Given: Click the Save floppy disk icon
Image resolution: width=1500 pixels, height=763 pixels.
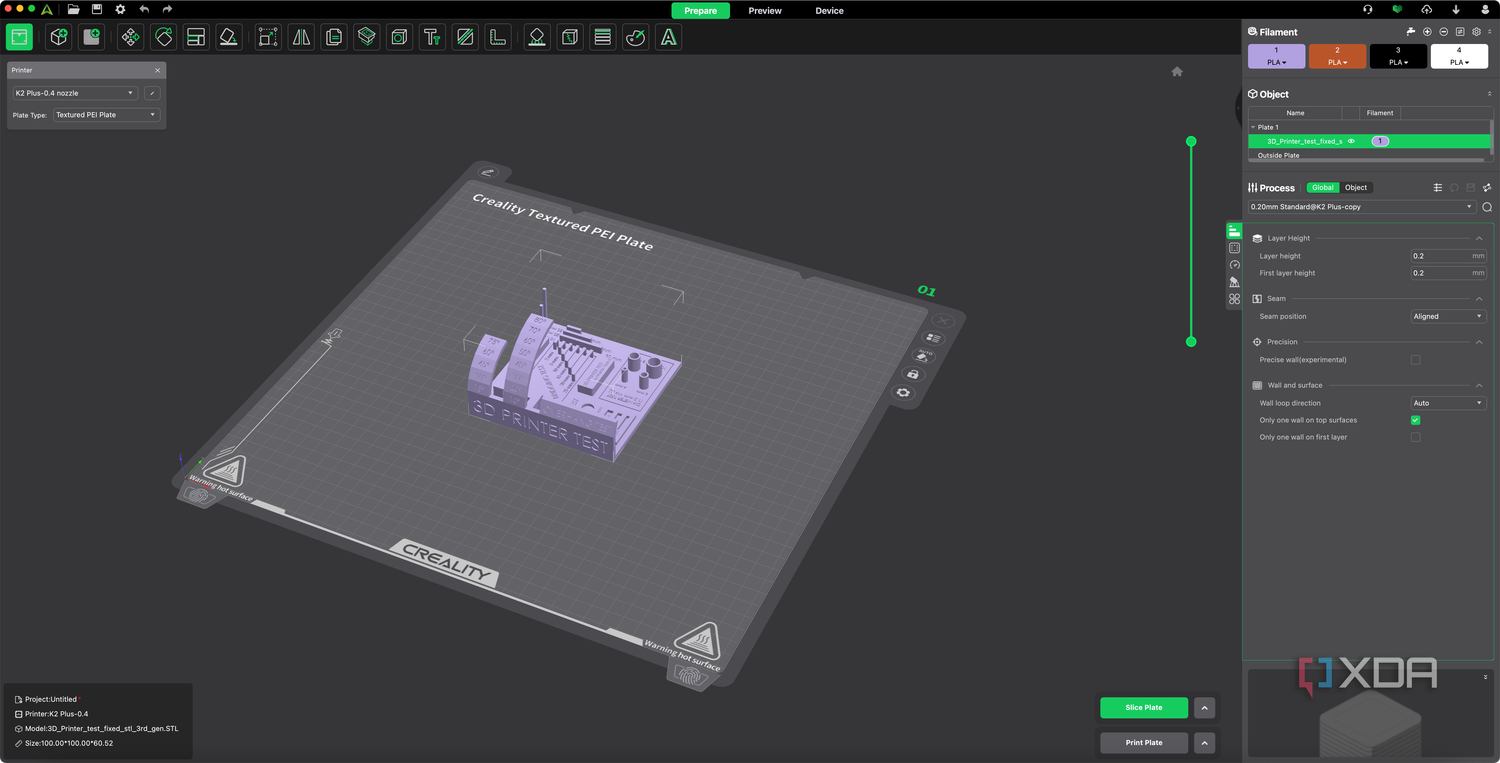Looking at the screenshot, I should point(97,10).
